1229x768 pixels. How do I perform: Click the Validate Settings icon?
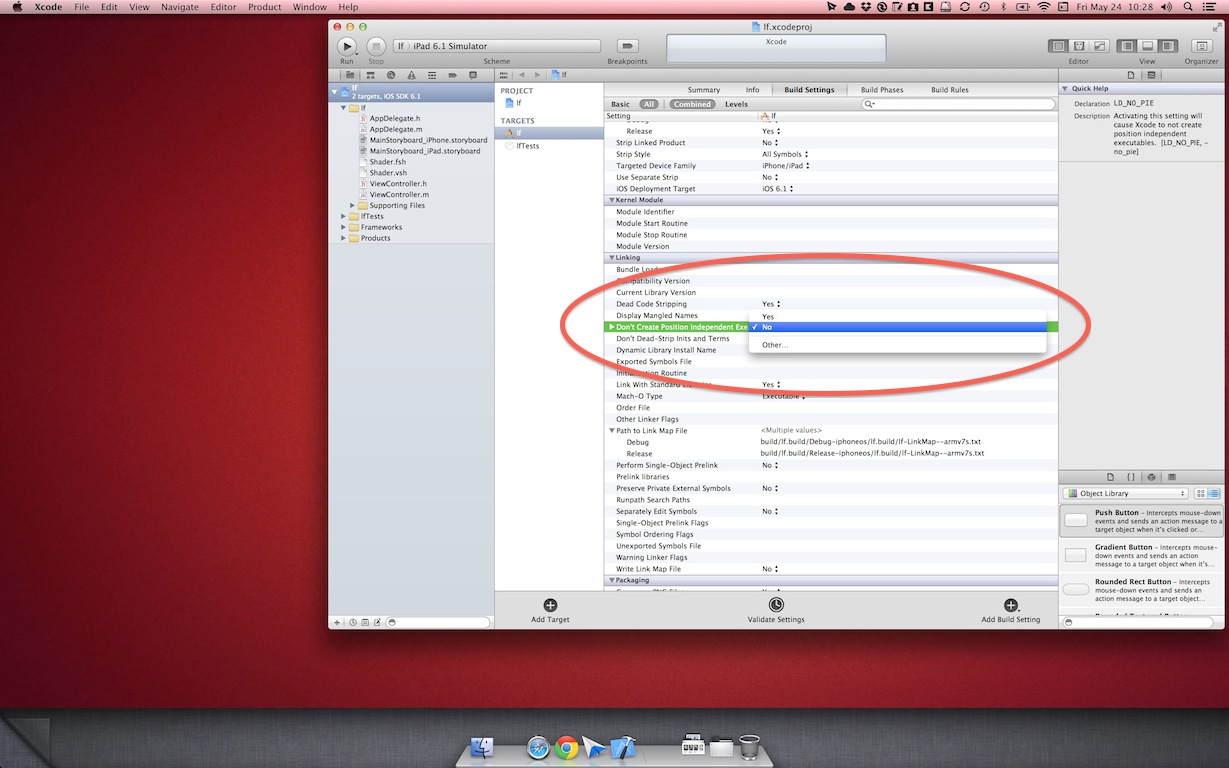[776, 605]
